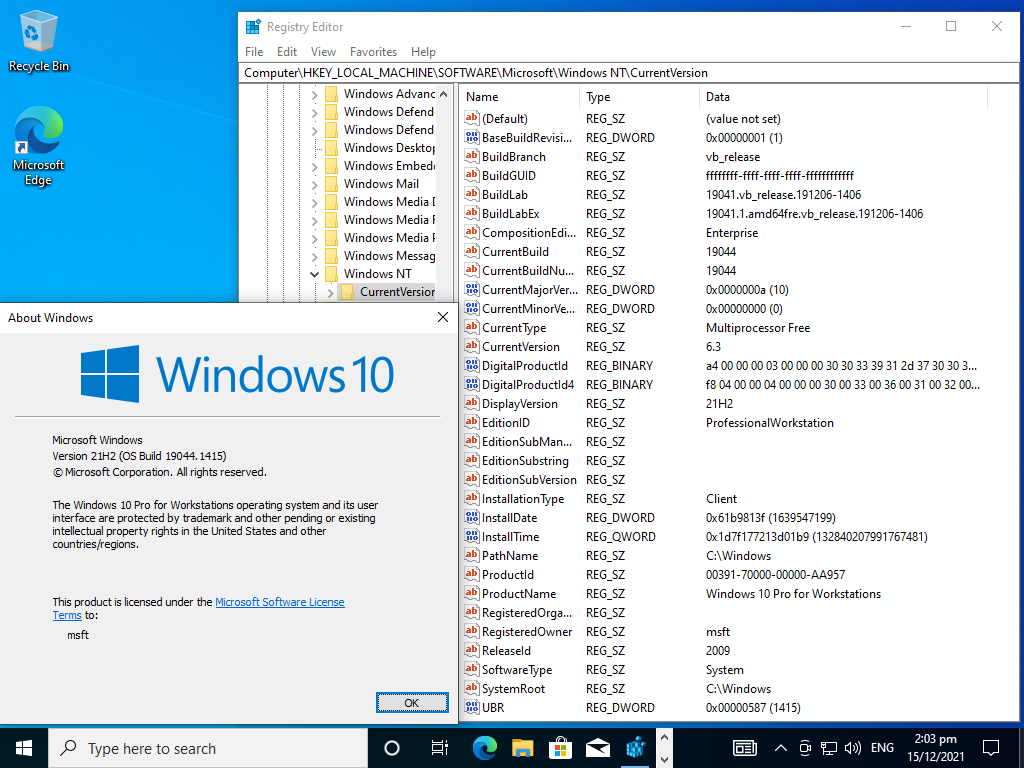Select the RegisteredOwner value row

(x=725, y=632)
